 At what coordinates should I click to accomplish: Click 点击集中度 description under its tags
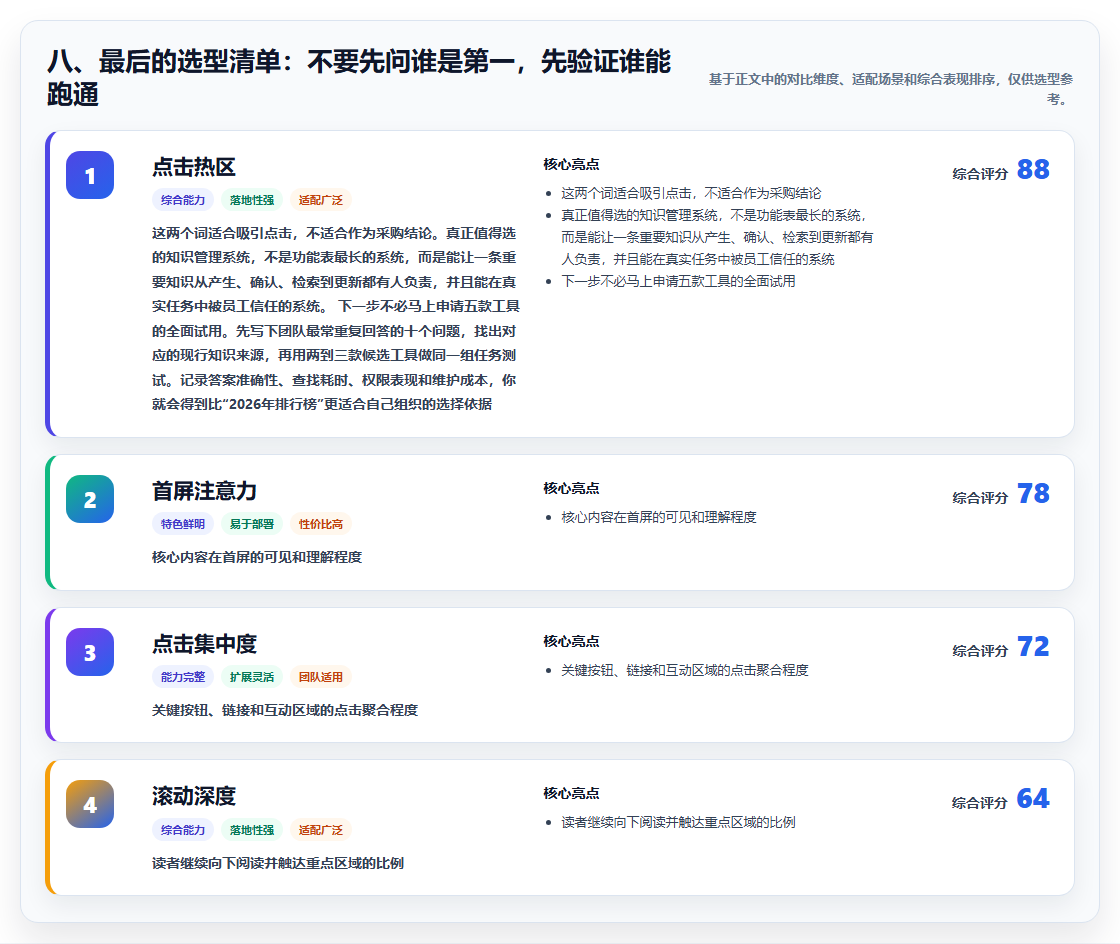point(284,710)
